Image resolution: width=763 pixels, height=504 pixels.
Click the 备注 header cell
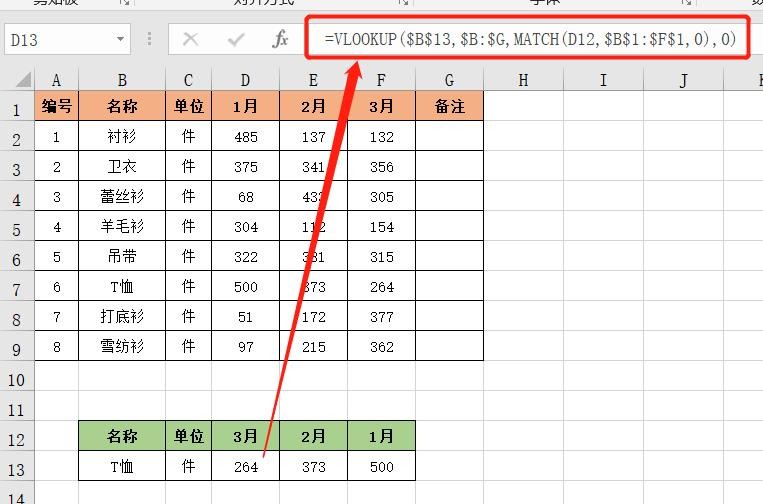(x=449, y=107)
